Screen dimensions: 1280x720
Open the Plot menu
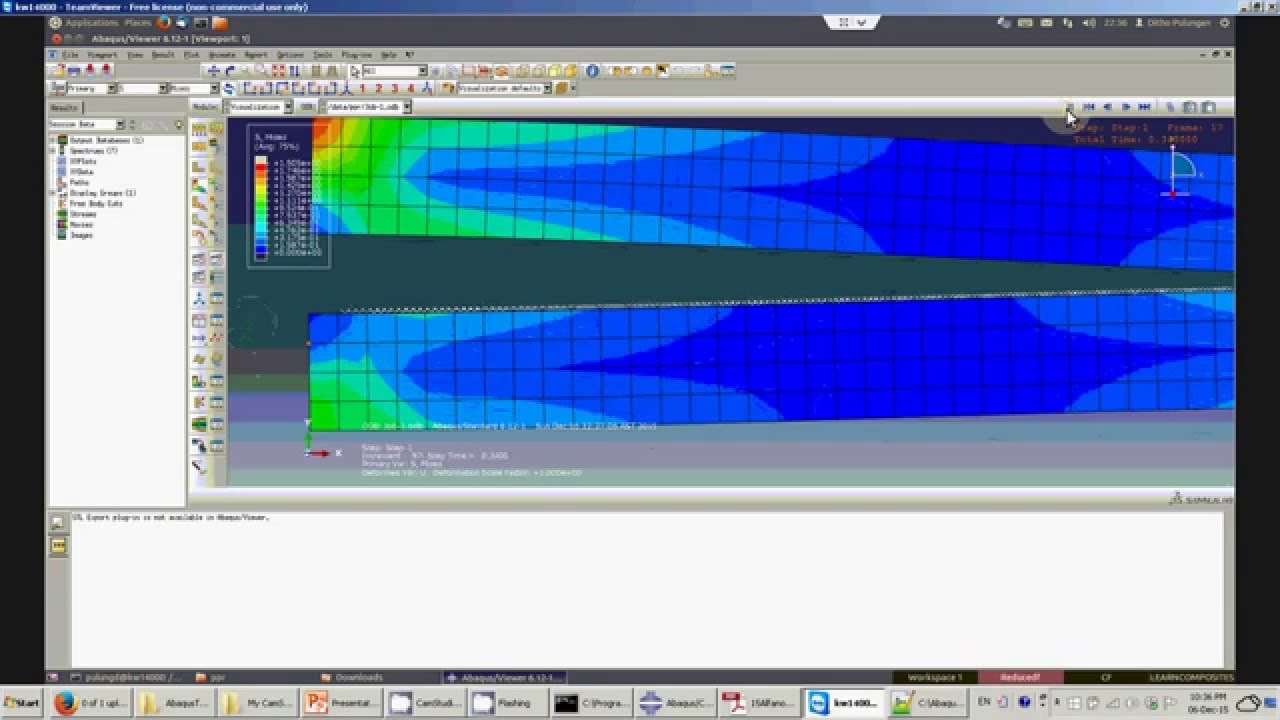coord(191,54)
